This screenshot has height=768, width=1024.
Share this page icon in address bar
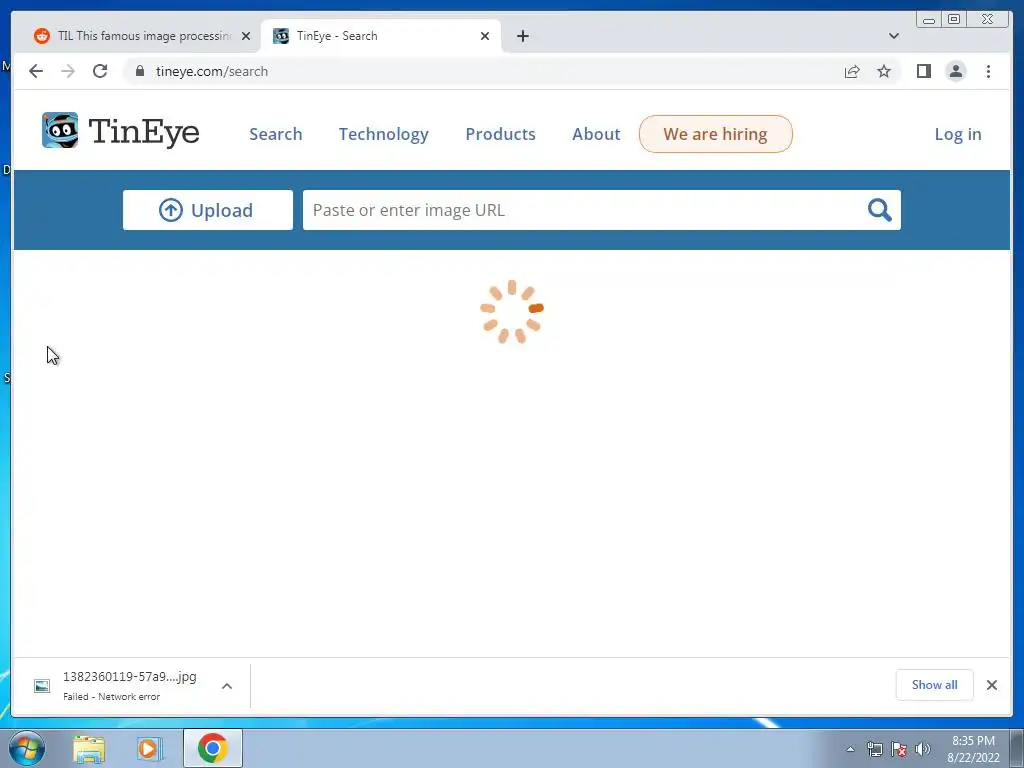pyautogui.click(x=852, y=71)
